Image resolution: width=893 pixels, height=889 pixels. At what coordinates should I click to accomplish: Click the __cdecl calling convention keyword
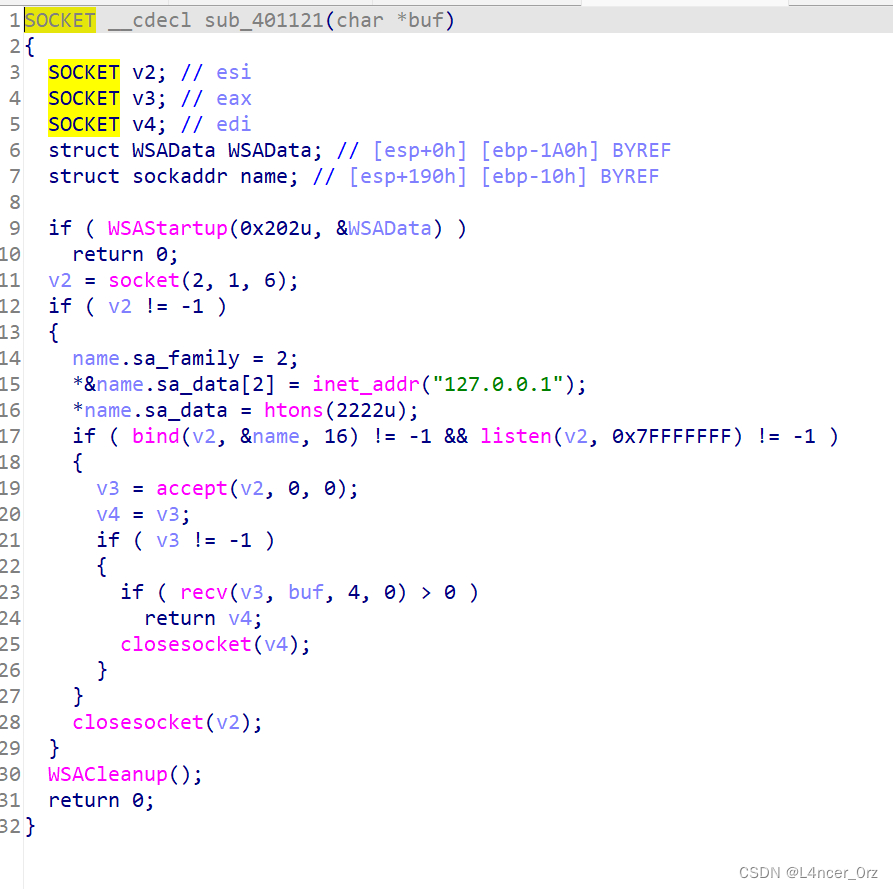pyautogui.click(x=149, y=21)
